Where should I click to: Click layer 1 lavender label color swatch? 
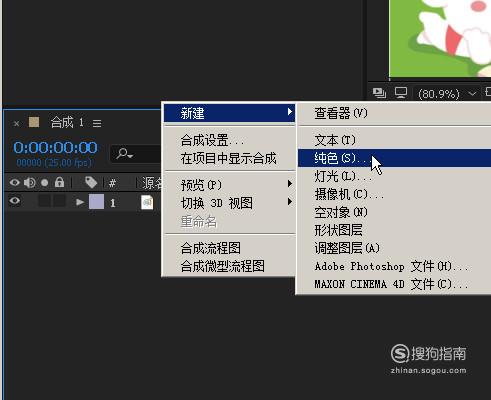[96, 202]
